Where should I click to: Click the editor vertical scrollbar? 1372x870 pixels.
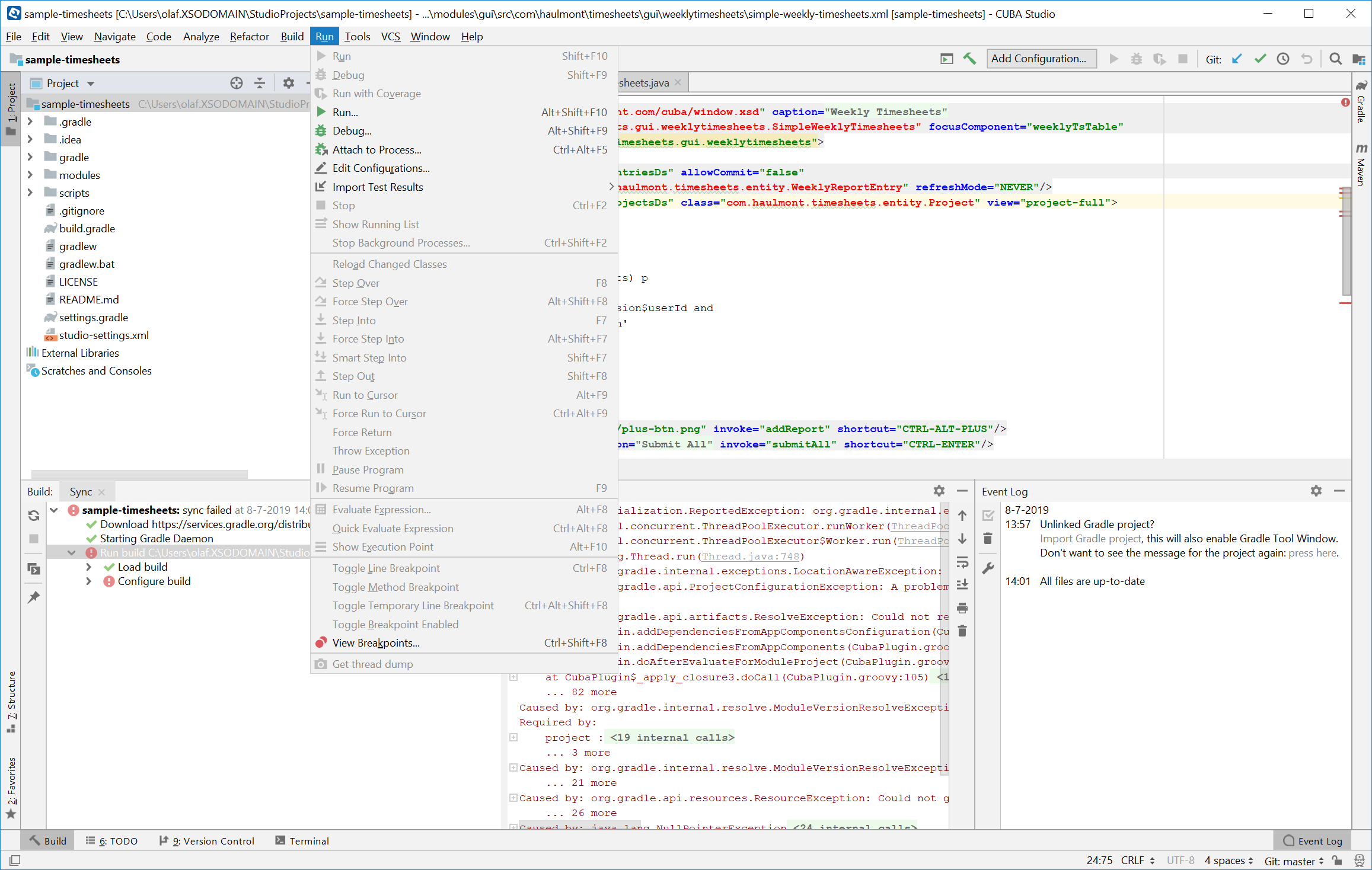[x=1347, y=240]
